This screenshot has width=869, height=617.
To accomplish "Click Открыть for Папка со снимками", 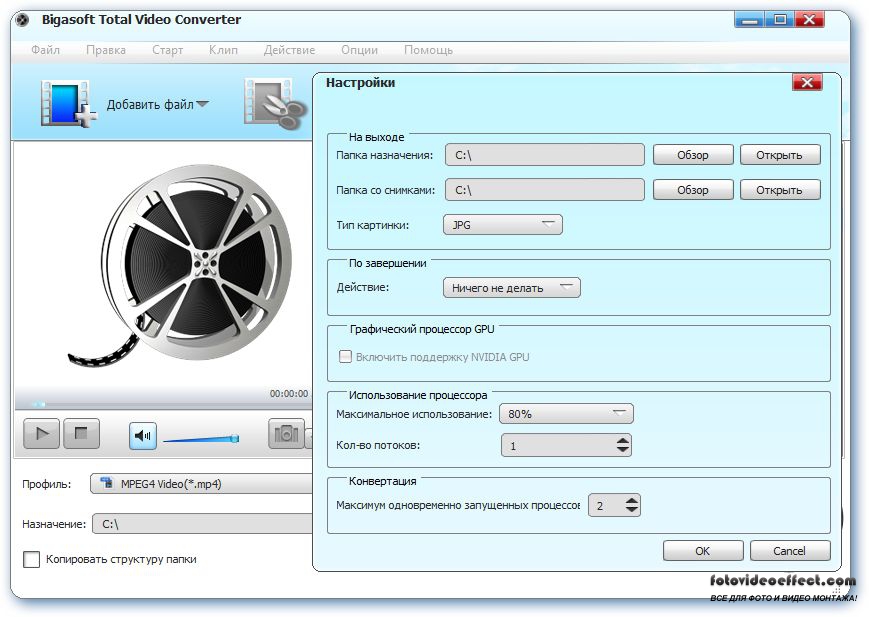I will (x=780, y=190).
